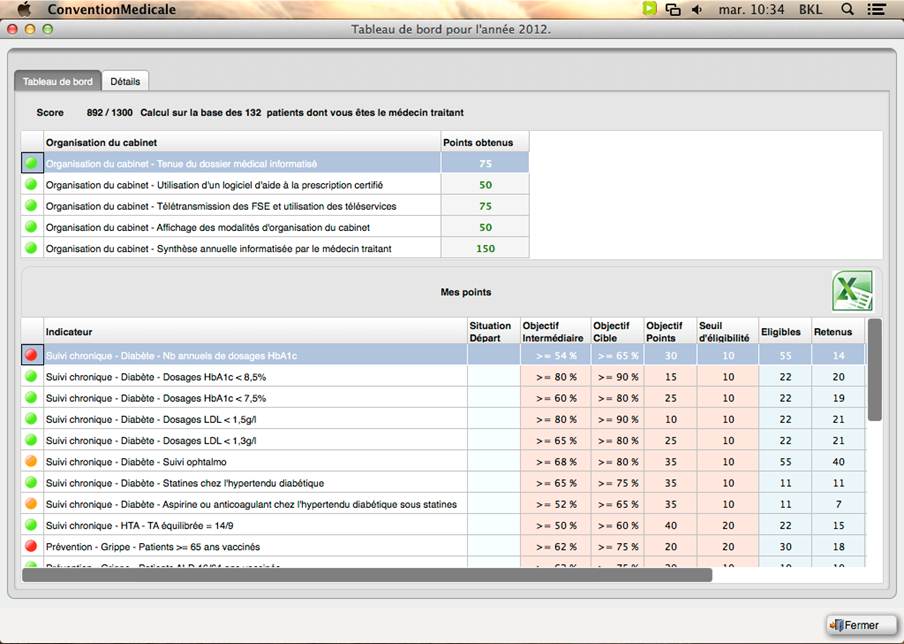Select row Aspirine ou anticoagulant chez l'hypertendu

pyautogui.click(x=443, y=504)
